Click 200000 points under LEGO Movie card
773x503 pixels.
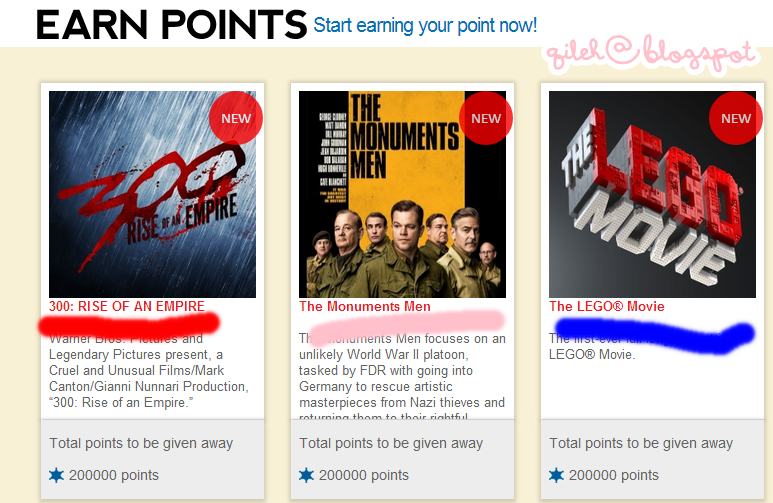coord(614,475)
